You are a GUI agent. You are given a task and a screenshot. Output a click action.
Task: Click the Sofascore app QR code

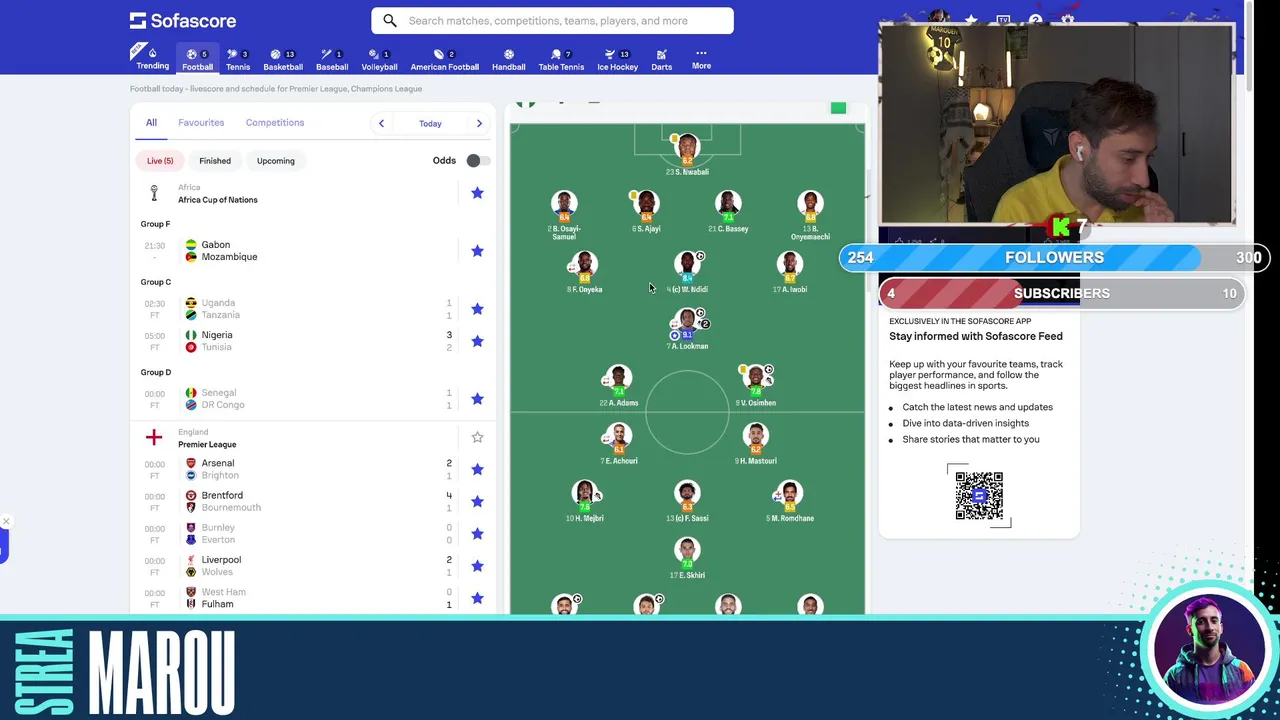click(x=979, y=495)
